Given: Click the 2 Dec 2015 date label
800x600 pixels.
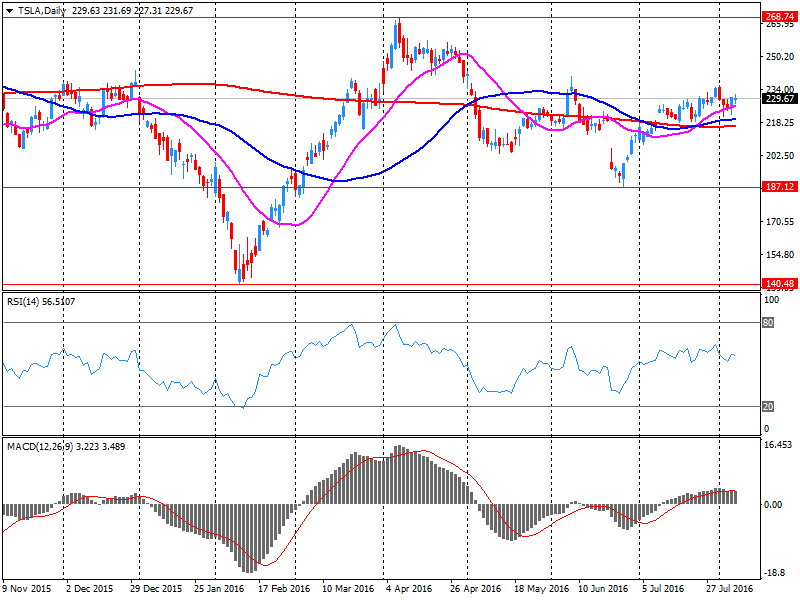Looking at the screenshot, I should pyautogui.click(x=89, y=588).
